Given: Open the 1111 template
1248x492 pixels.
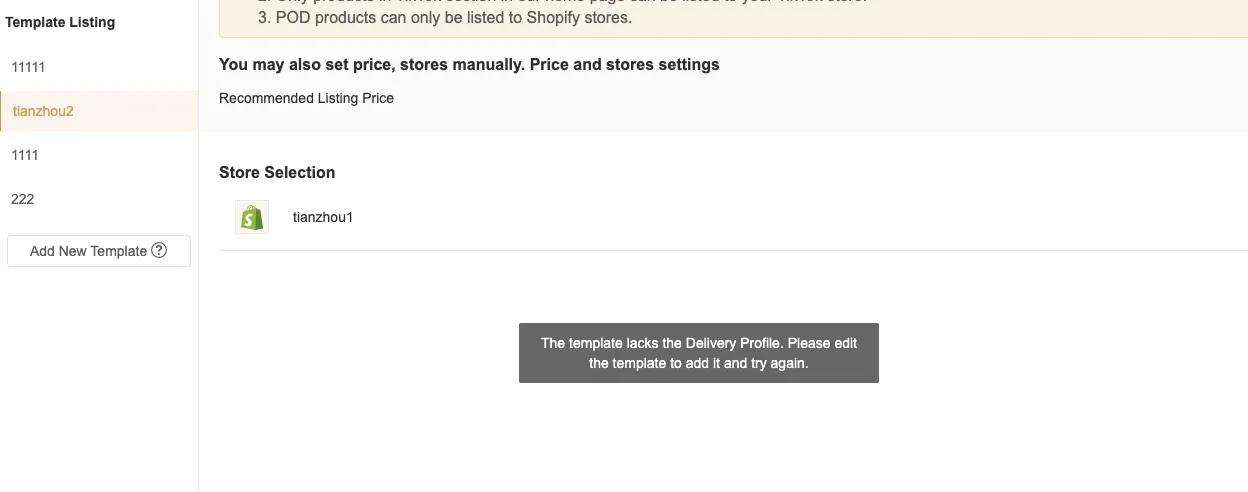Looking at the screenshot, I should (x=25, y=155).
